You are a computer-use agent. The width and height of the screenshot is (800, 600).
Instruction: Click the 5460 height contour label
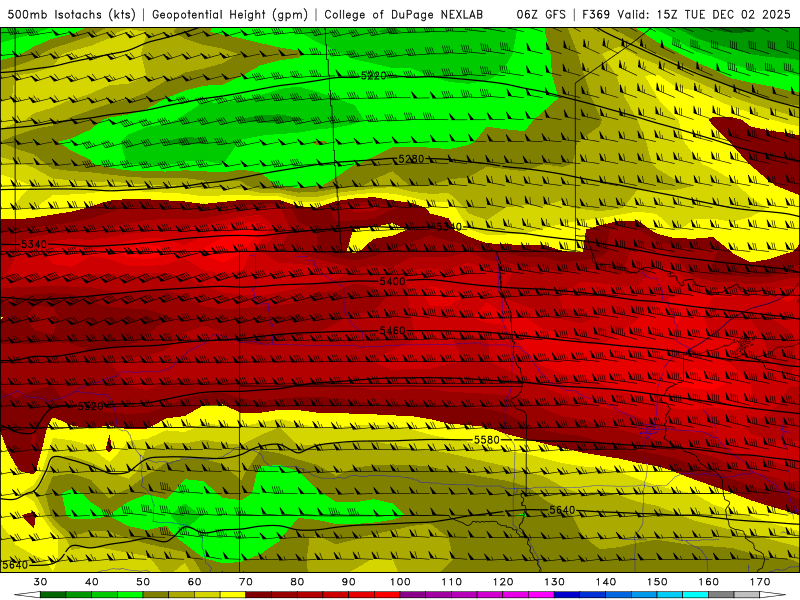(392, 331)
